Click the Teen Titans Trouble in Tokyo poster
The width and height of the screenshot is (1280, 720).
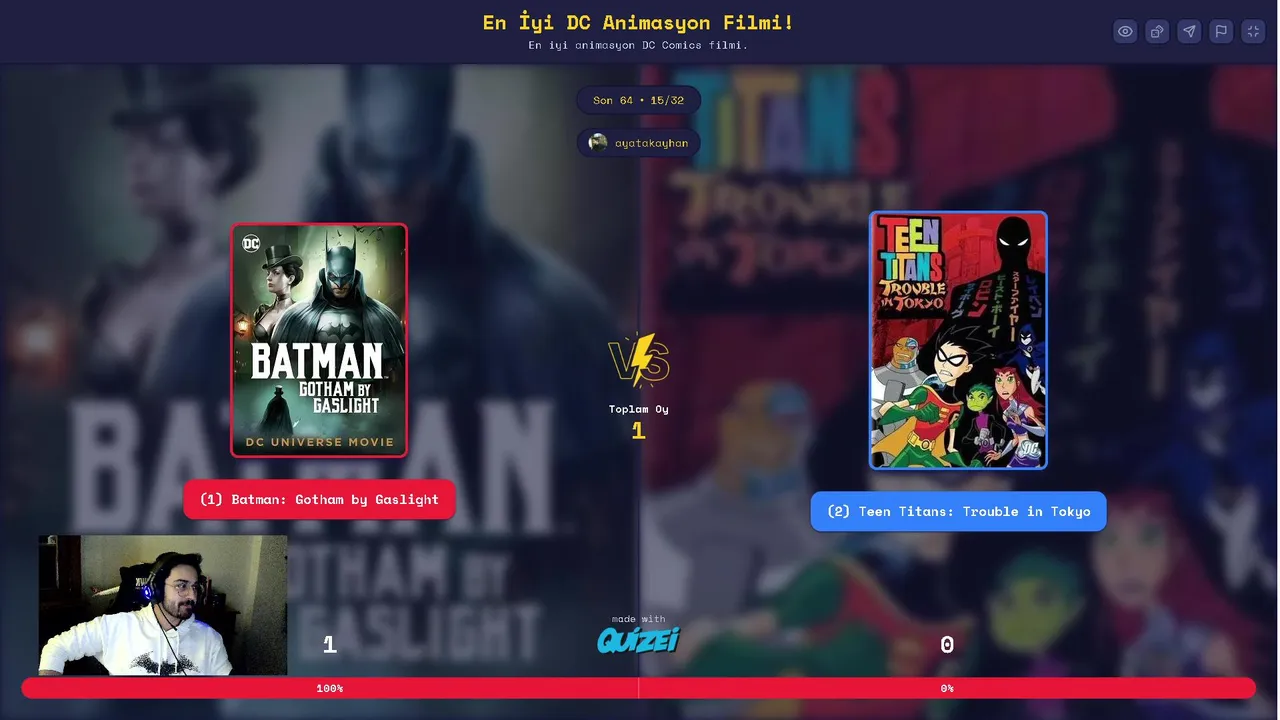tap(958, 340)
